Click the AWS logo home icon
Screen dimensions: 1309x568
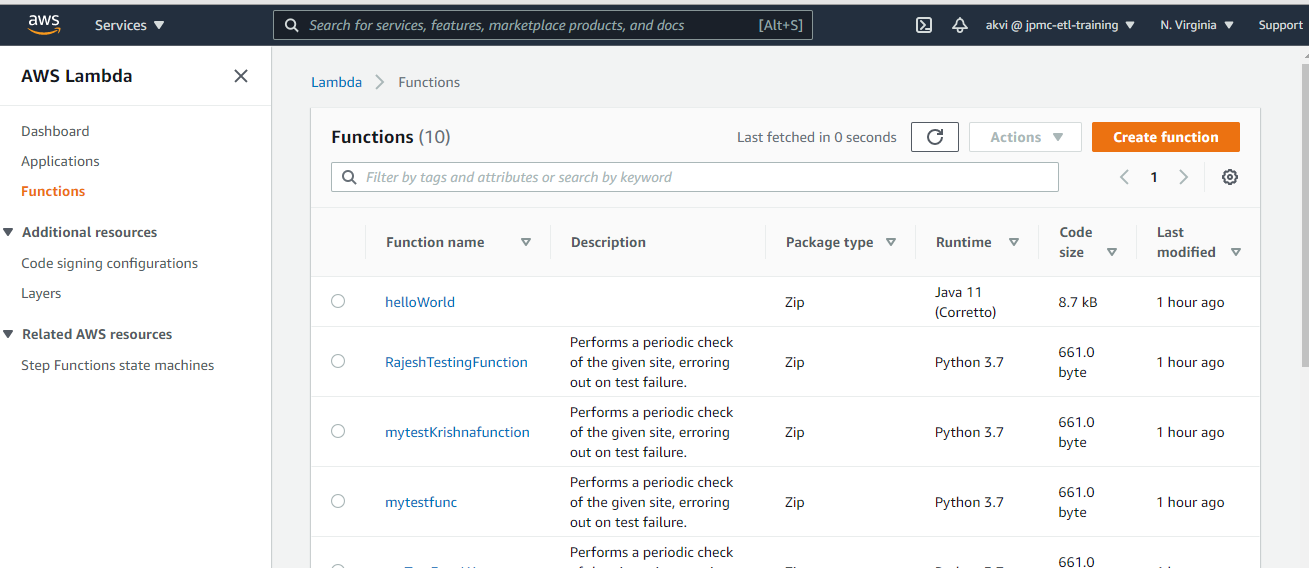[44, 24]
